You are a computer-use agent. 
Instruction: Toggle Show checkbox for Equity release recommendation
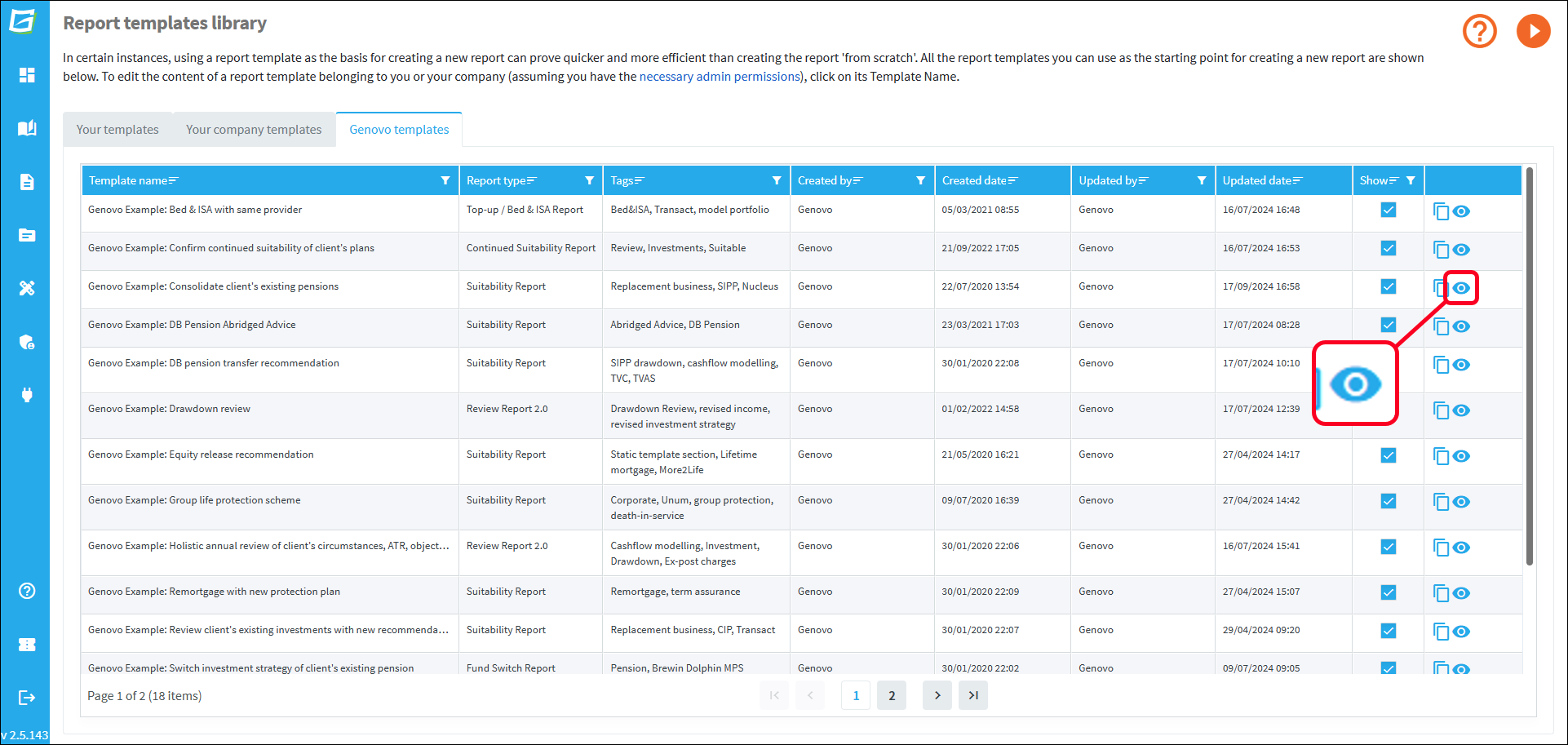(1389, 455)
